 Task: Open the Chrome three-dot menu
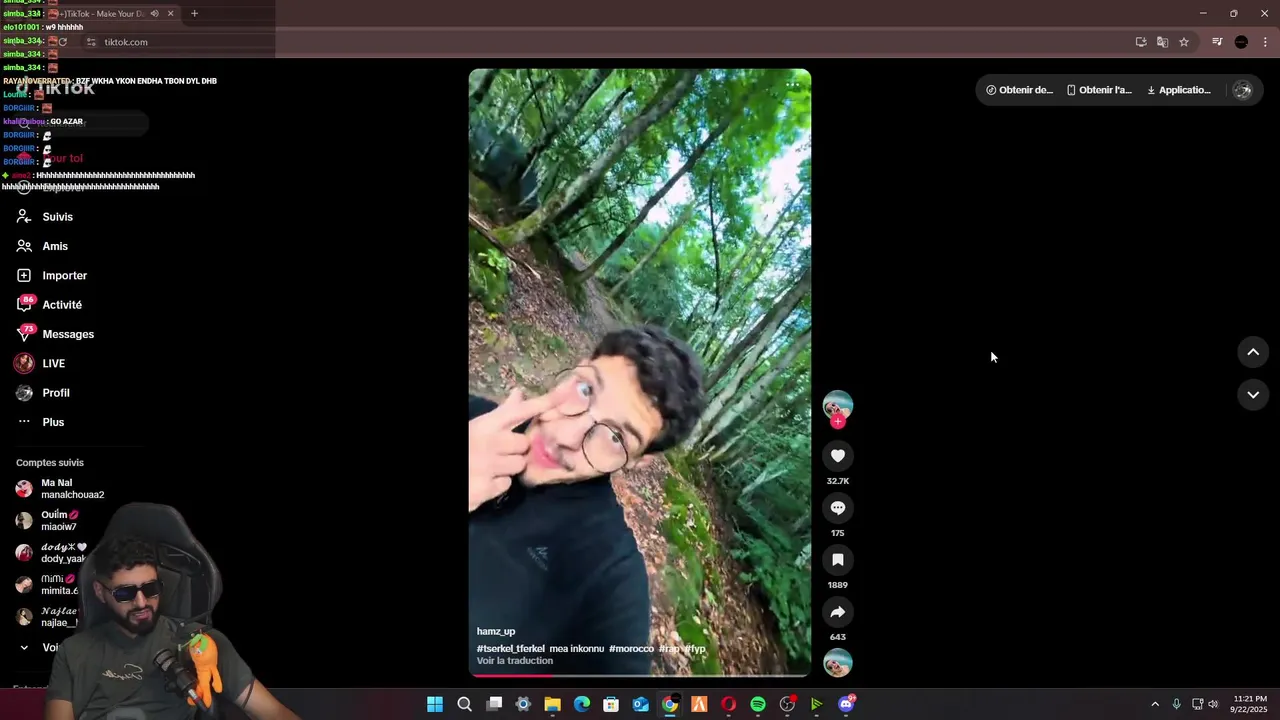[1266, 42]
